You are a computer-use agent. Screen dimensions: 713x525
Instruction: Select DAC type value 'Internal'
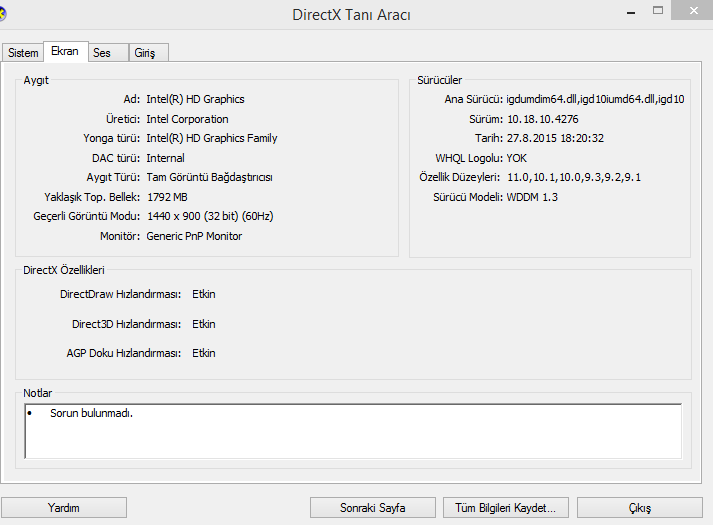(166, 158)
